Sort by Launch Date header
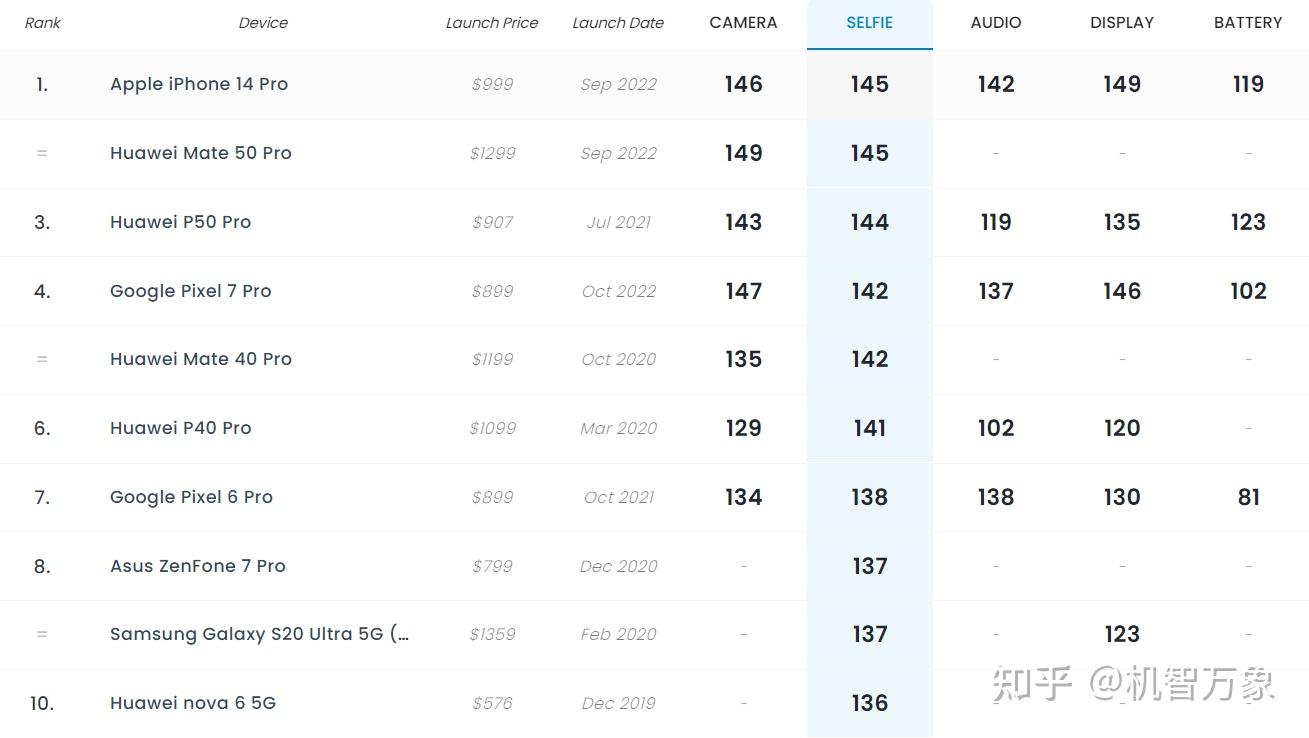Viewport: 1309px width, 738px height. coord(618,23)
